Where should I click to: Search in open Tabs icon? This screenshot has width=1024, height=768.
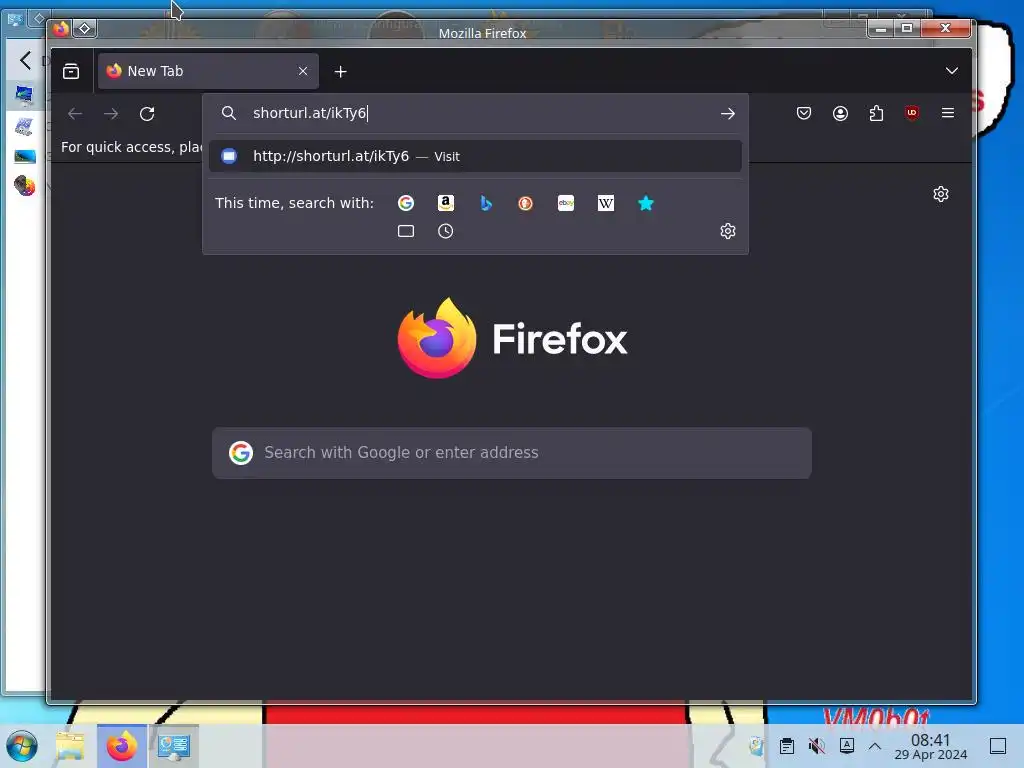tap(406, 231)
